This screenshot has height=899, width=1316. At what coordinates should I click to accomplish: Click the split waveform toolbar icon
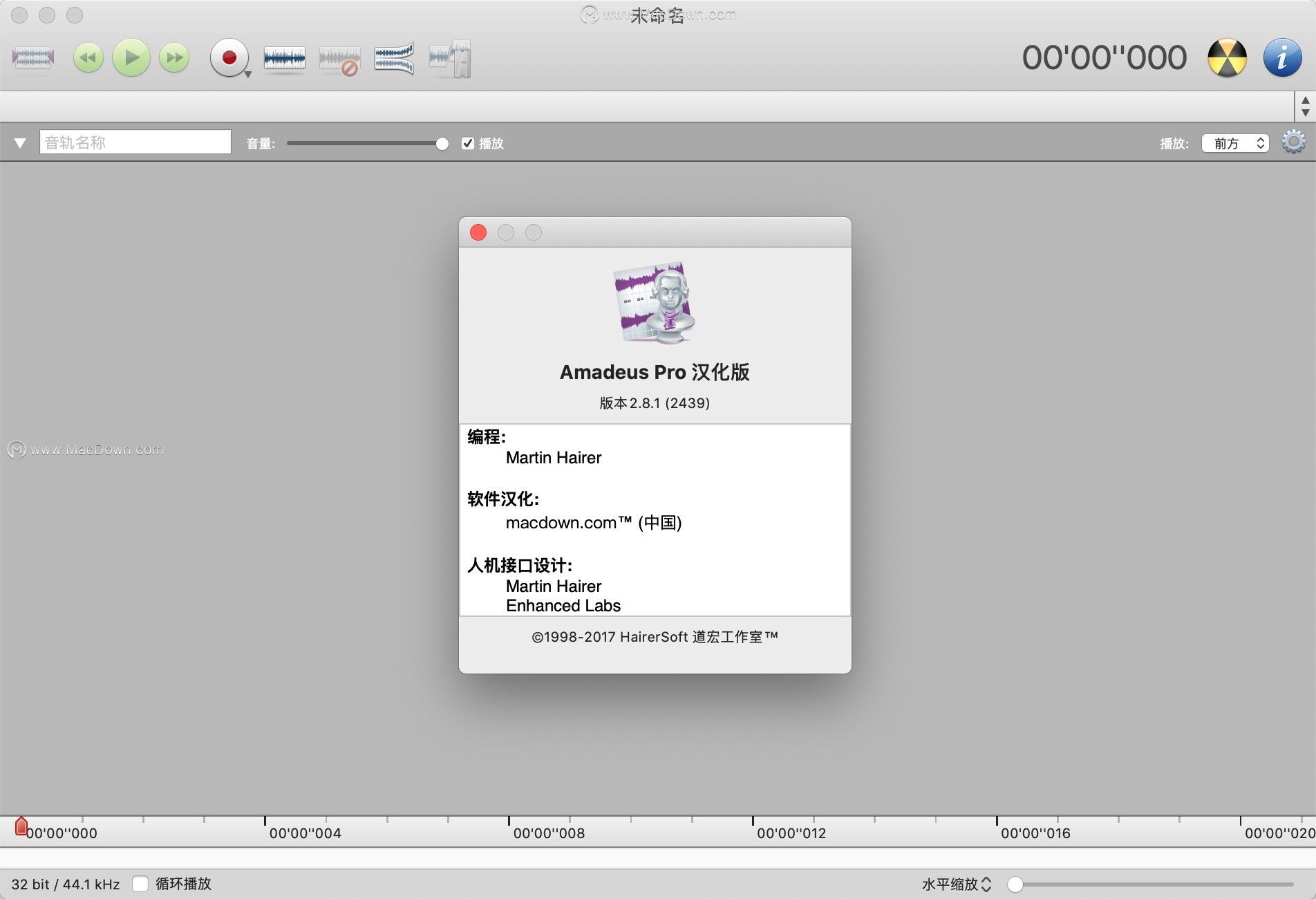click(394, 58)
